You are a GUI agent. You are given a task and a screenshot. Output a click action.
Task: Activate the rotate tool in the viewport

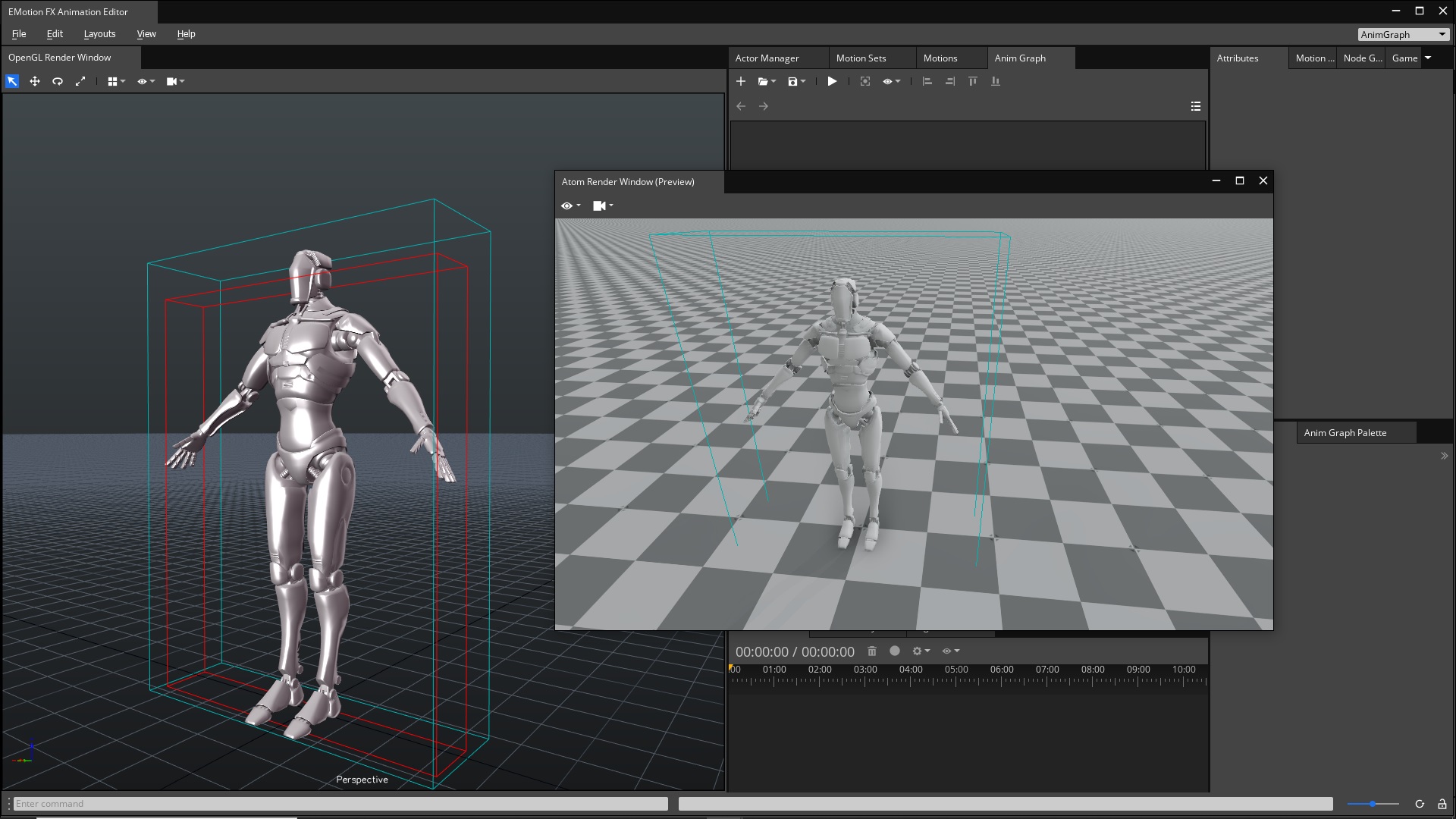(58, 81)
